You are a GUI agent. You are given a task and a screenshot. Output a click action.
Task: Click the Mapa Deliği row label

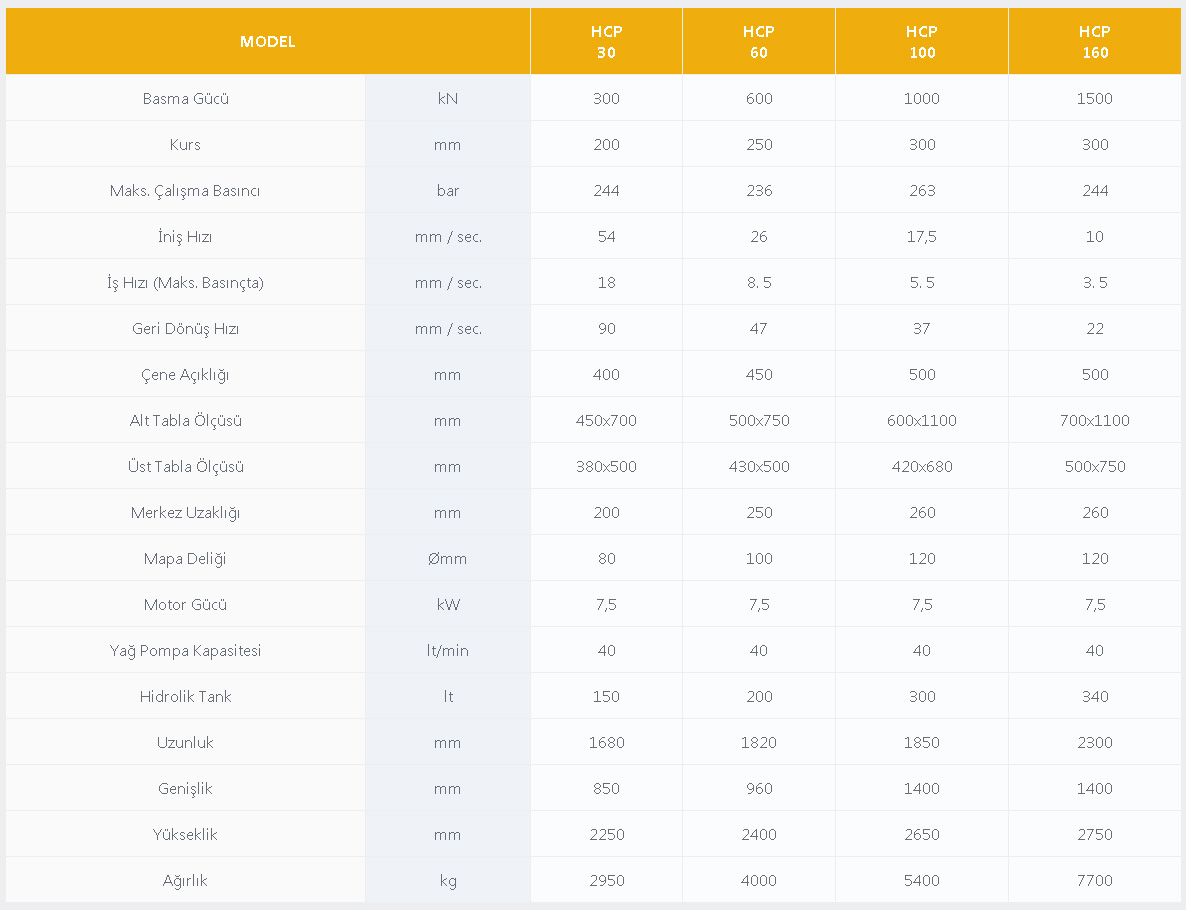(185, 559)
